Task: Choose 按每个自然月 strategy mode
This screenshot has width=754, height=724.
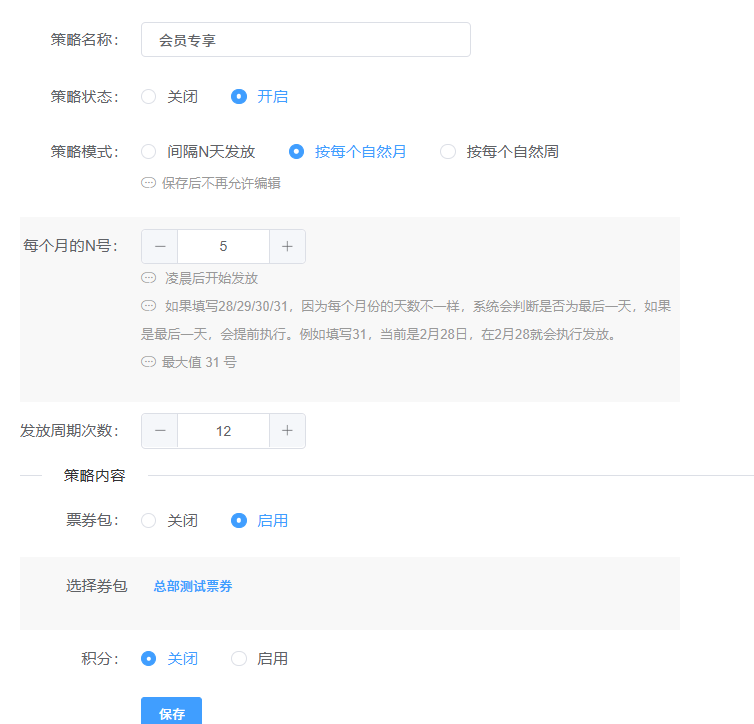Action: [x=296, y=152]
